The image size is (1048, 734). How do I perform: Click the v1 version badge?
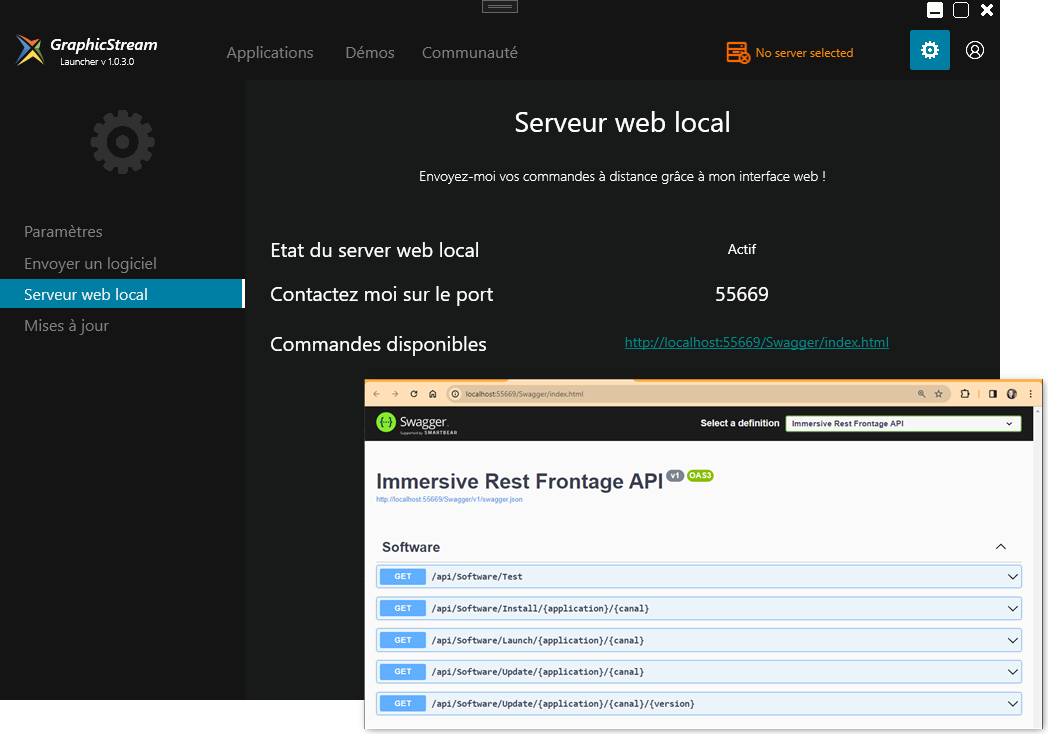tap(674, 475)
